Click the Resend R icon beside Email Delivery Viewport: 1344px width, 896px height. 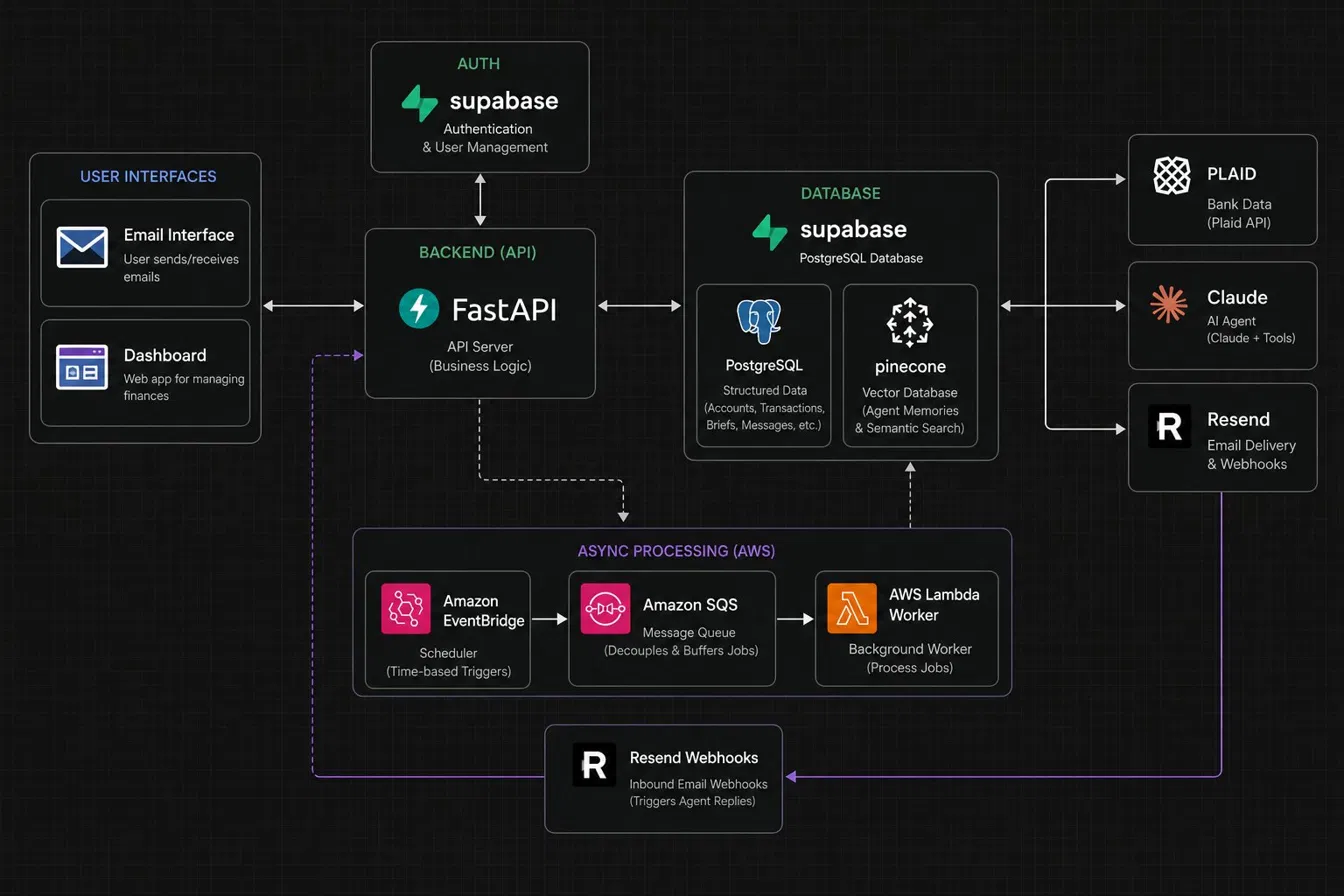point(1170,425)
